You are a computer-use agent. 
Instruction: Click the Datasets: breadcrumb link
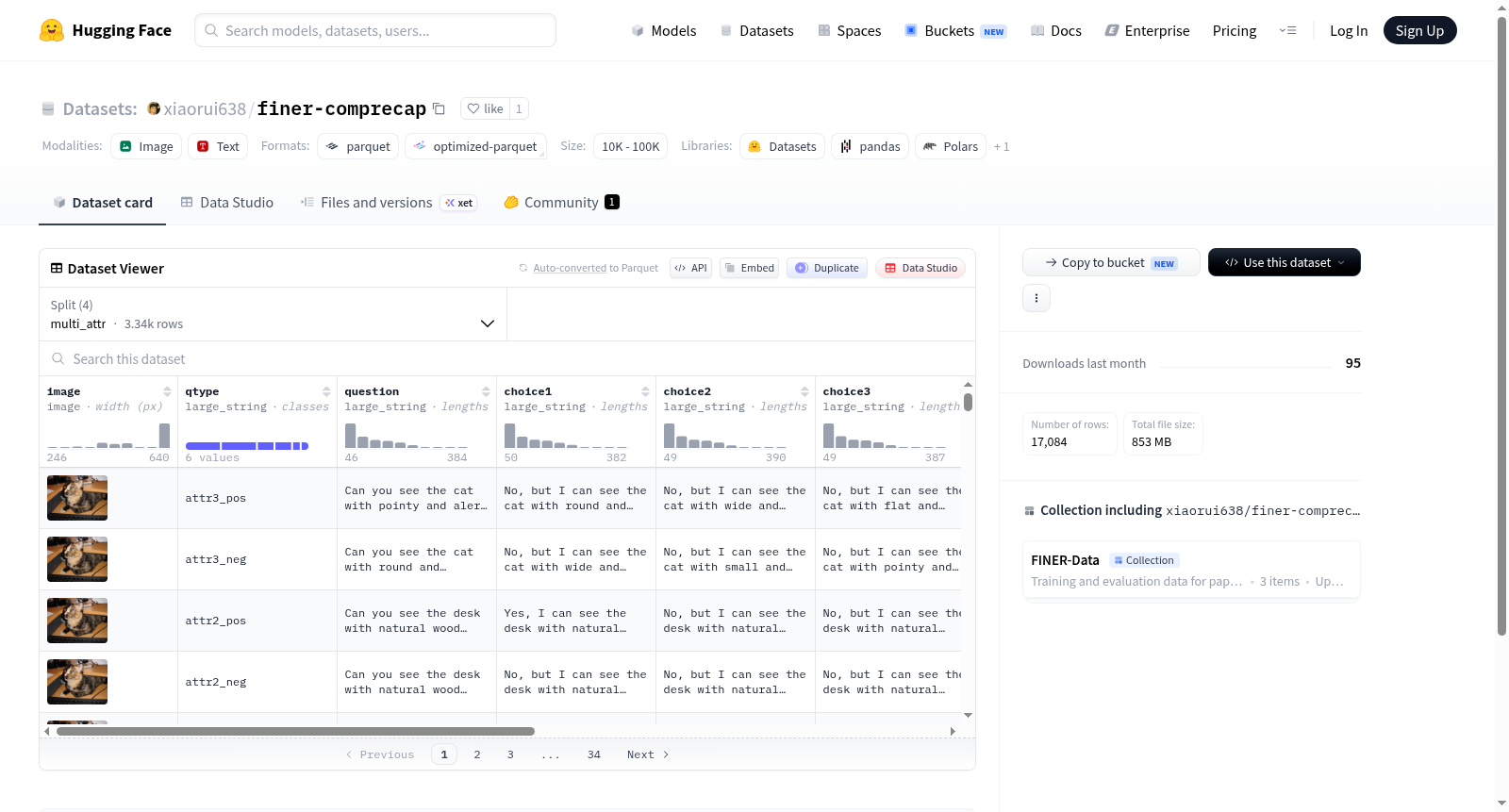click(x=100, y=108)
